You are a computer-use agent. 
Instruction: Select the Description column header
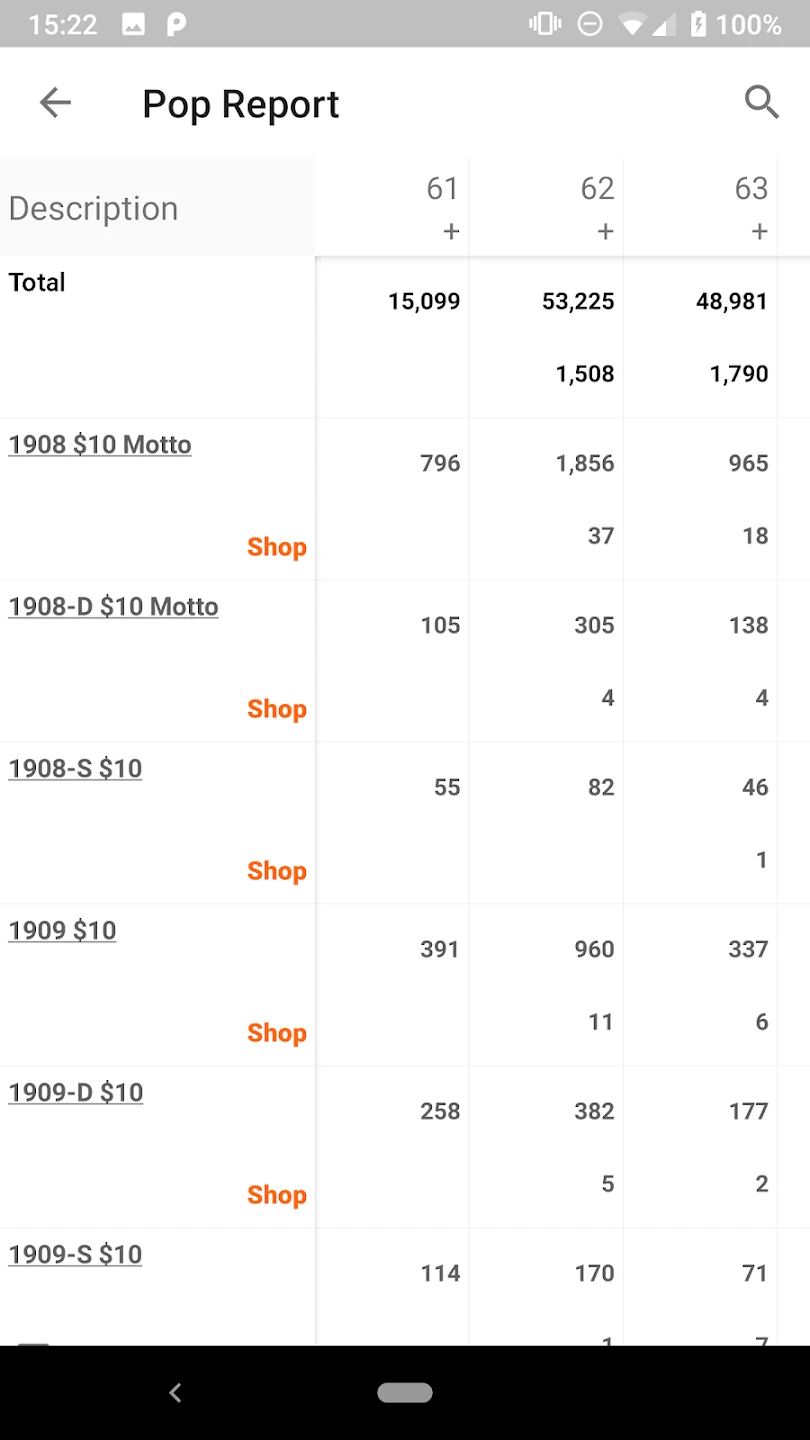pos(94,208)
